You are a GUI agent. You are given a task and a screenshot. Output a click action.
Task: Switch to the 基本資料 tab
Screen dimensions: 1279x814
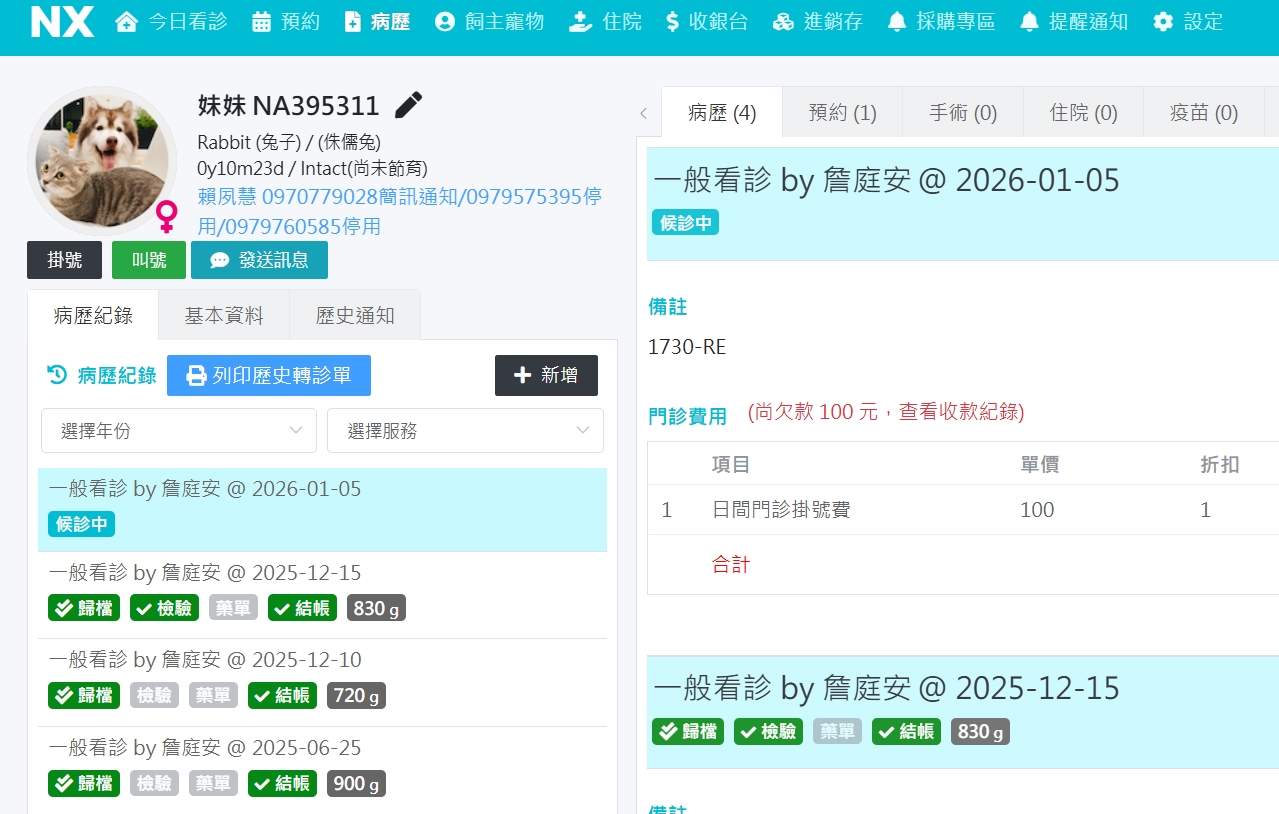click(224, 316)
